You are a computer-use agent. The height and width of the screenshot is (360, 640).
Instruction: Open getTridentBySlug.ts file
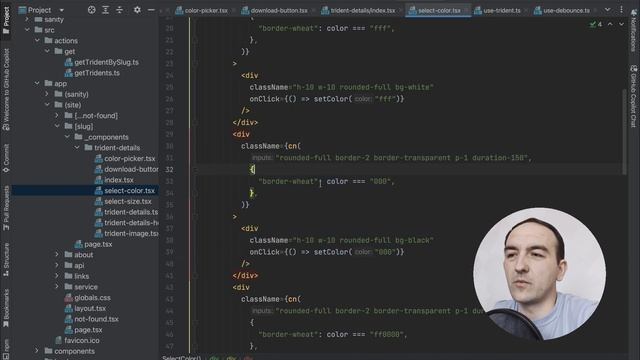(x=102, y=62)
